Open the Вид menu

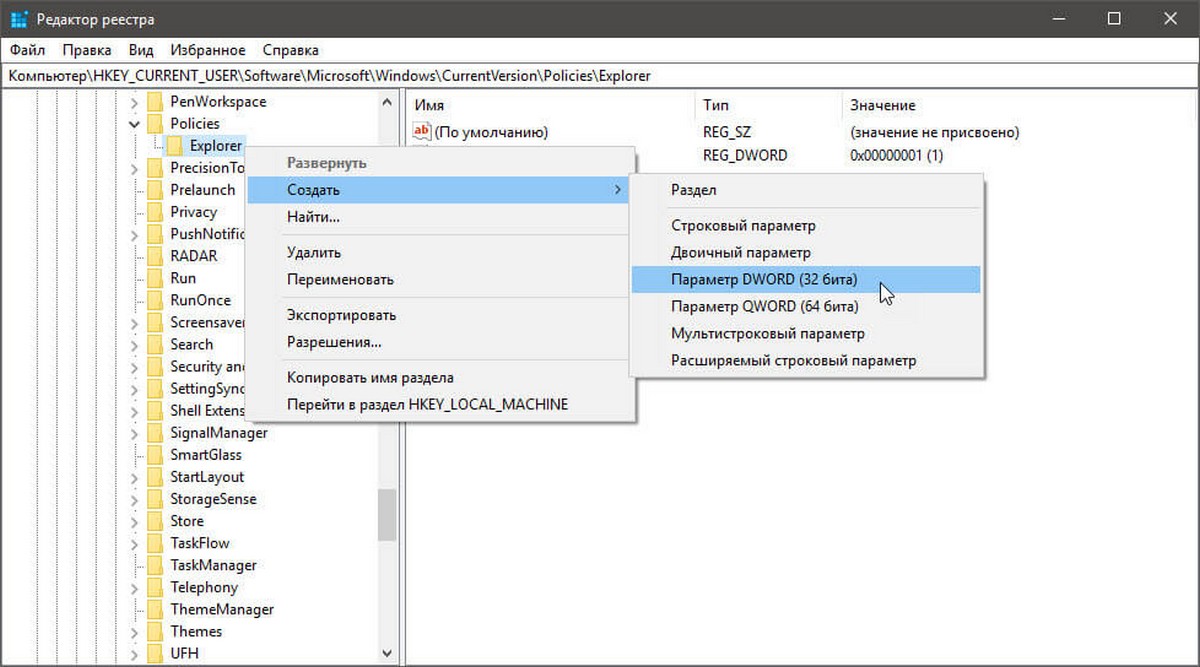(141, 50)
